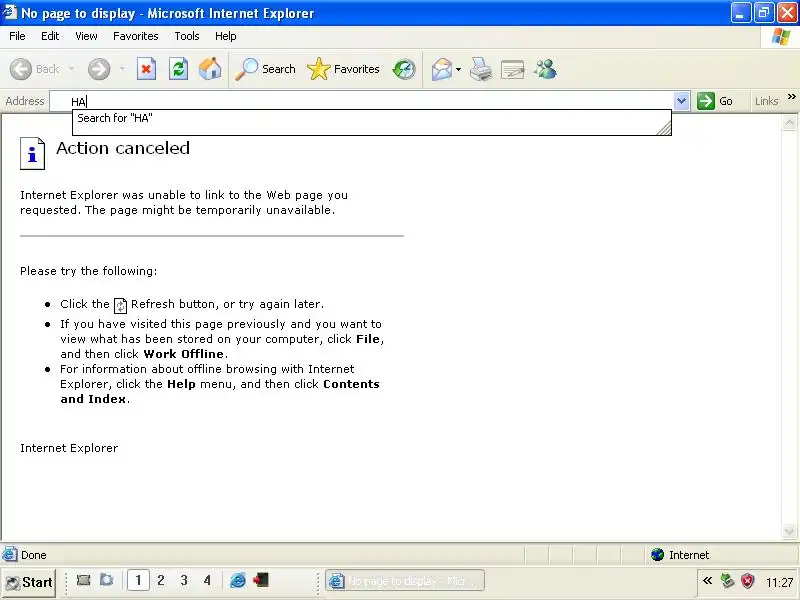Open the Mail button dropdown arrow

coord(458,69)
